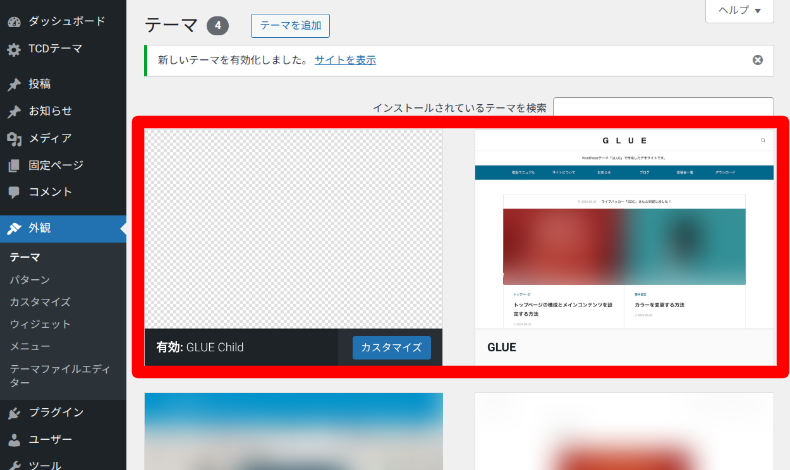Click the 固定ページ pages icon
The image size is (790, 470).
coord(14,165)
